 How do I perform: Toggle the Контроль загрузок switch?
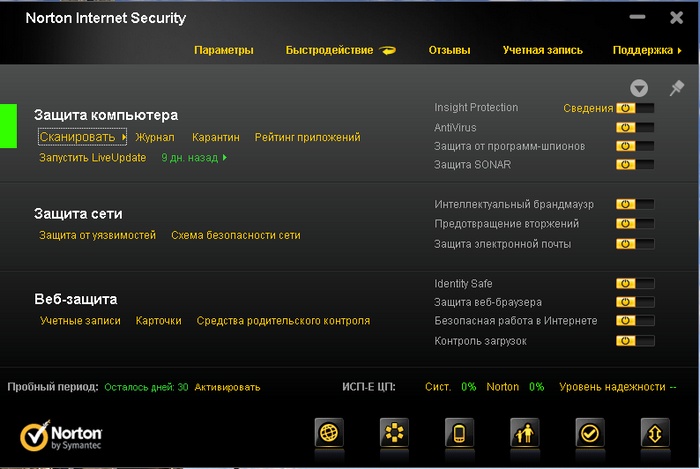[x=635, y=341]
